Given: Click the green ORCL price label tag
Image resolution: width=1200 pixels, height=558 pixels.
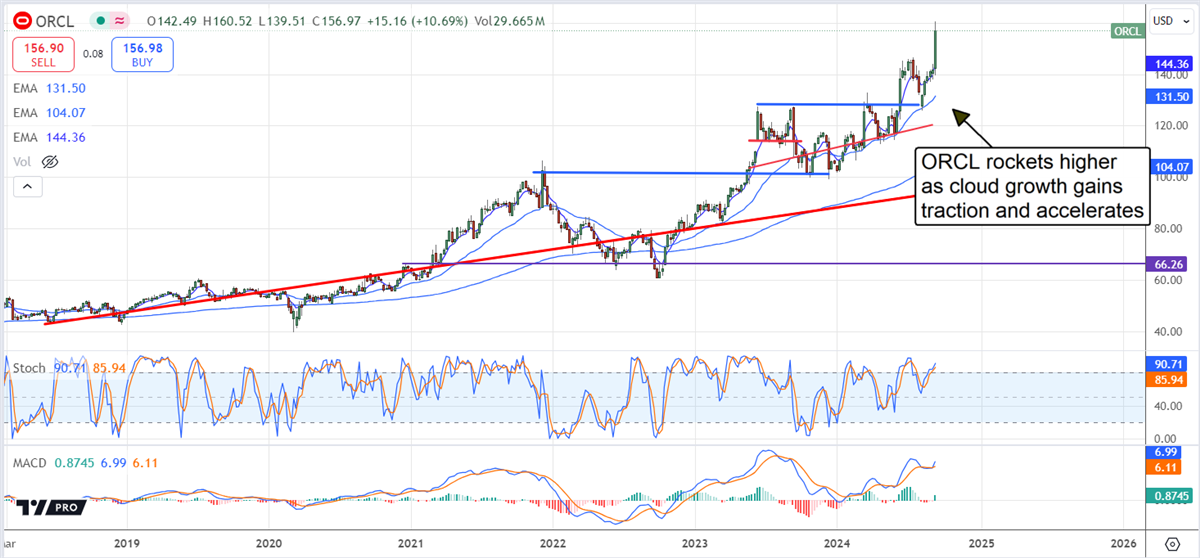Looking at the screenshot, I should coord(1127,31).
